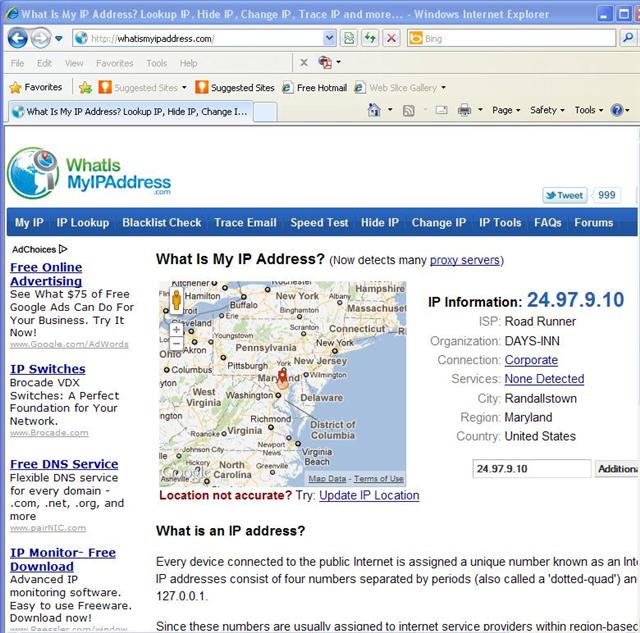Screen dimensions: 640x633
Task: Click the AdChoices triangle icon
Action: coord(63,249)
